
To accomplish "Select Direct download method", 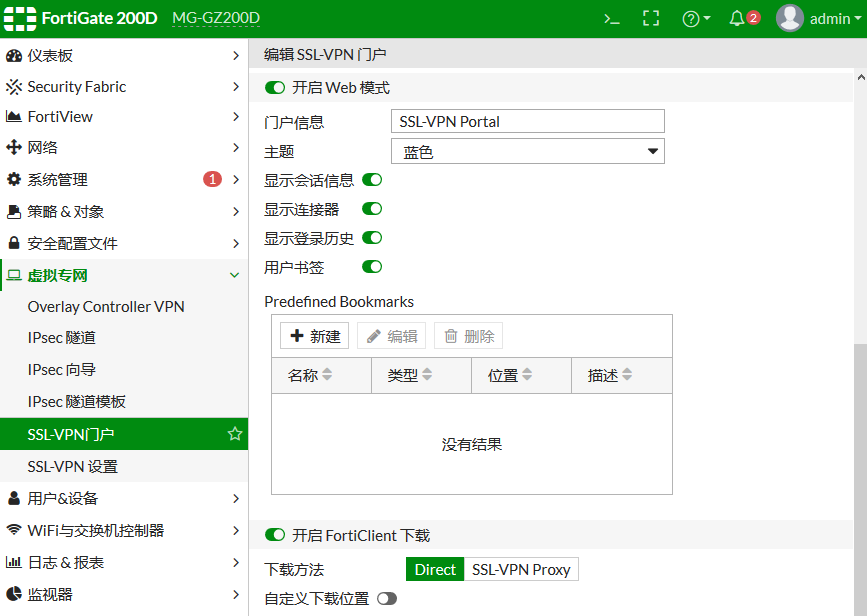I will [x=435, y=569].
